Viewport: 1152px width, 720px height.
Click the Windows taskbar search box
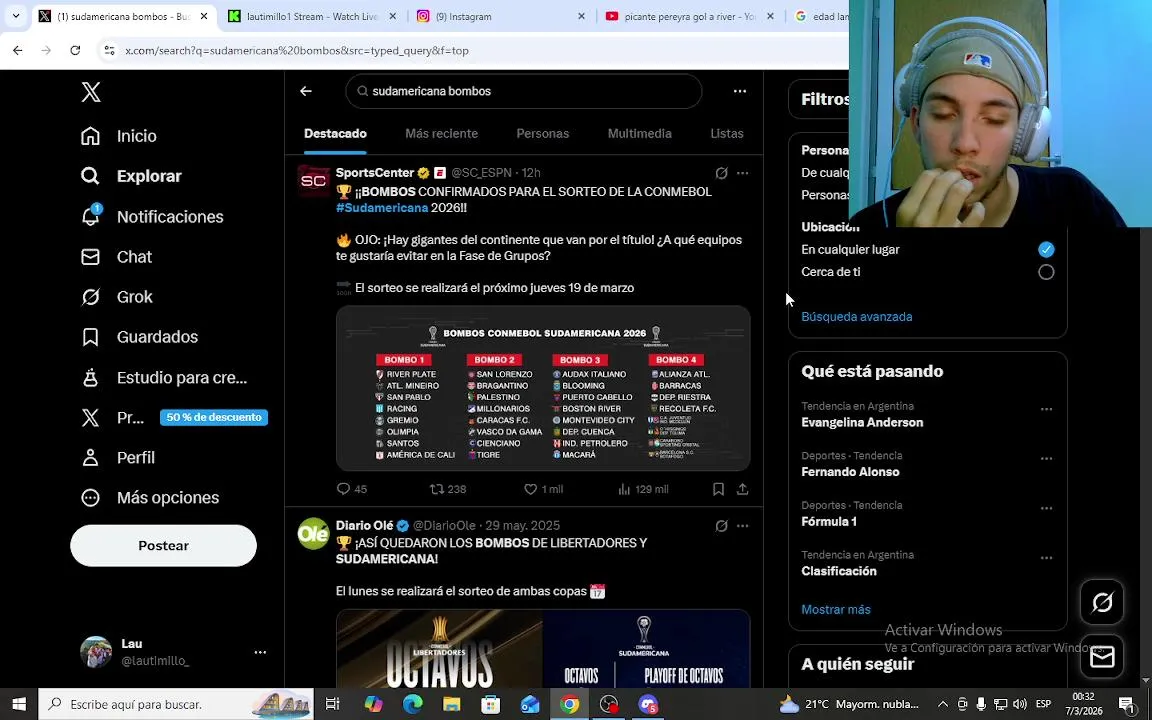tap(176, 705)
